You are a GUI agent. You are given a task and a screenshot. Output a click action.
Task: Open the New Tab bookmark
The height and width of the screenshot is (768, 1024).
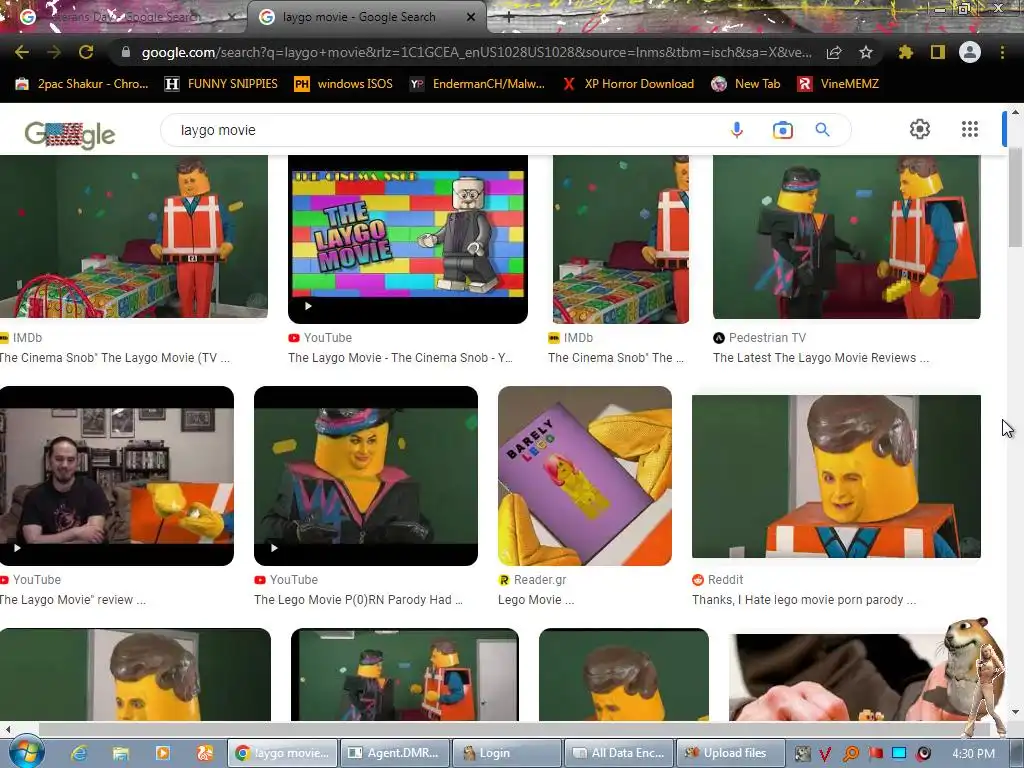coord(746,84)
